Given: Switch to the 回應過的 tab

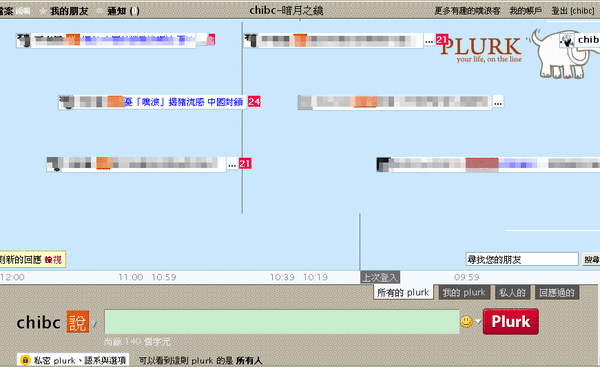Looking at the screenshot, I should click(557, 292).
